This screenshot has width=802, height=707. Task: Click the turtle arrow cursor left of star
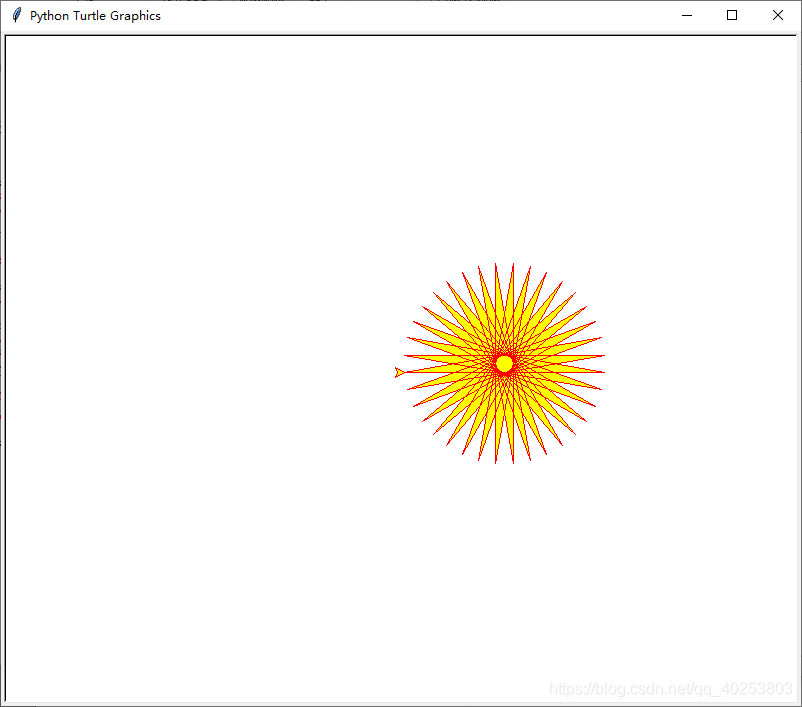[399, 372]
